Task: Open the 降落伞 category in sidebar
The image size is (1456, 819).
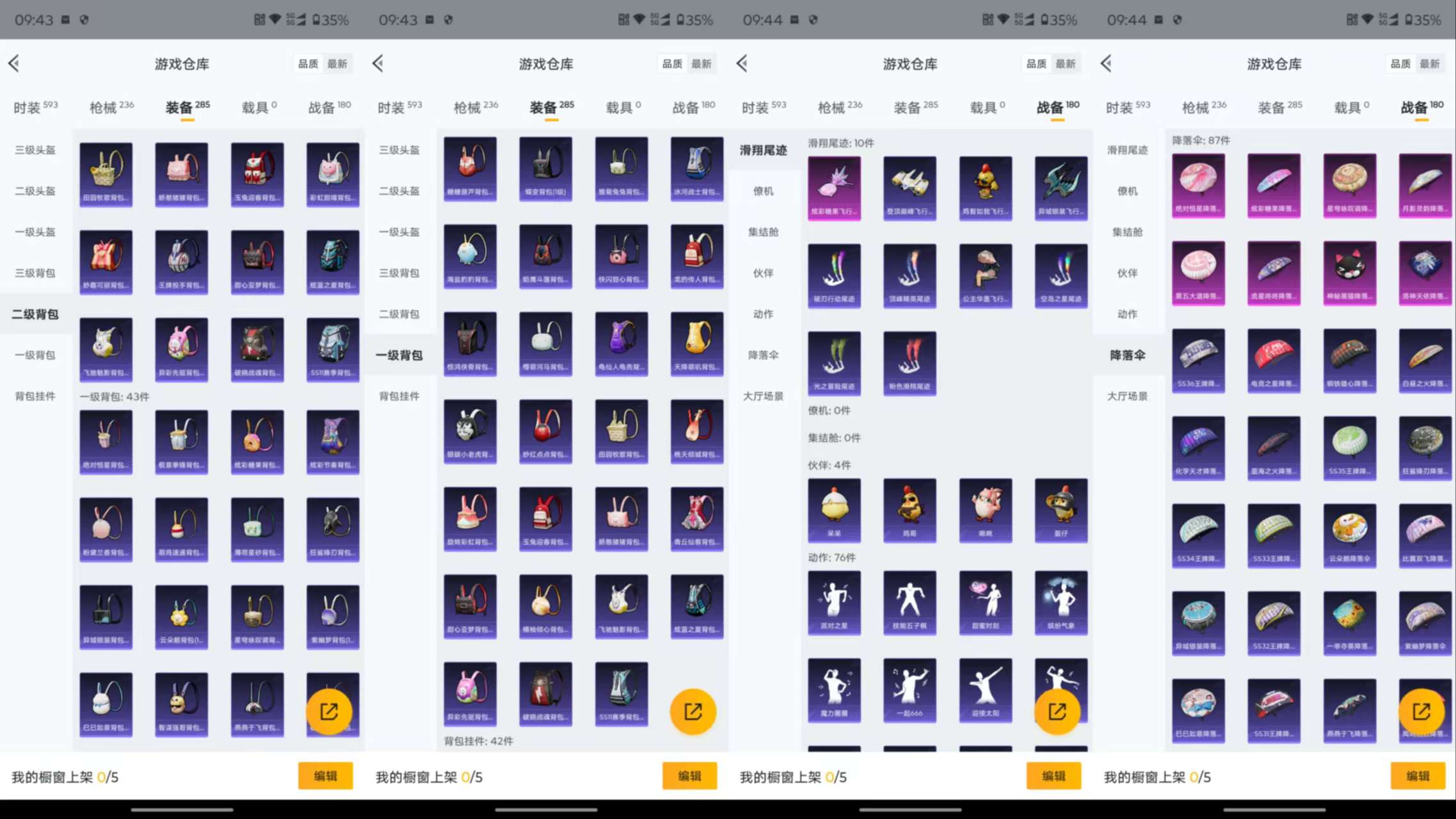Action: (1127, 355)
